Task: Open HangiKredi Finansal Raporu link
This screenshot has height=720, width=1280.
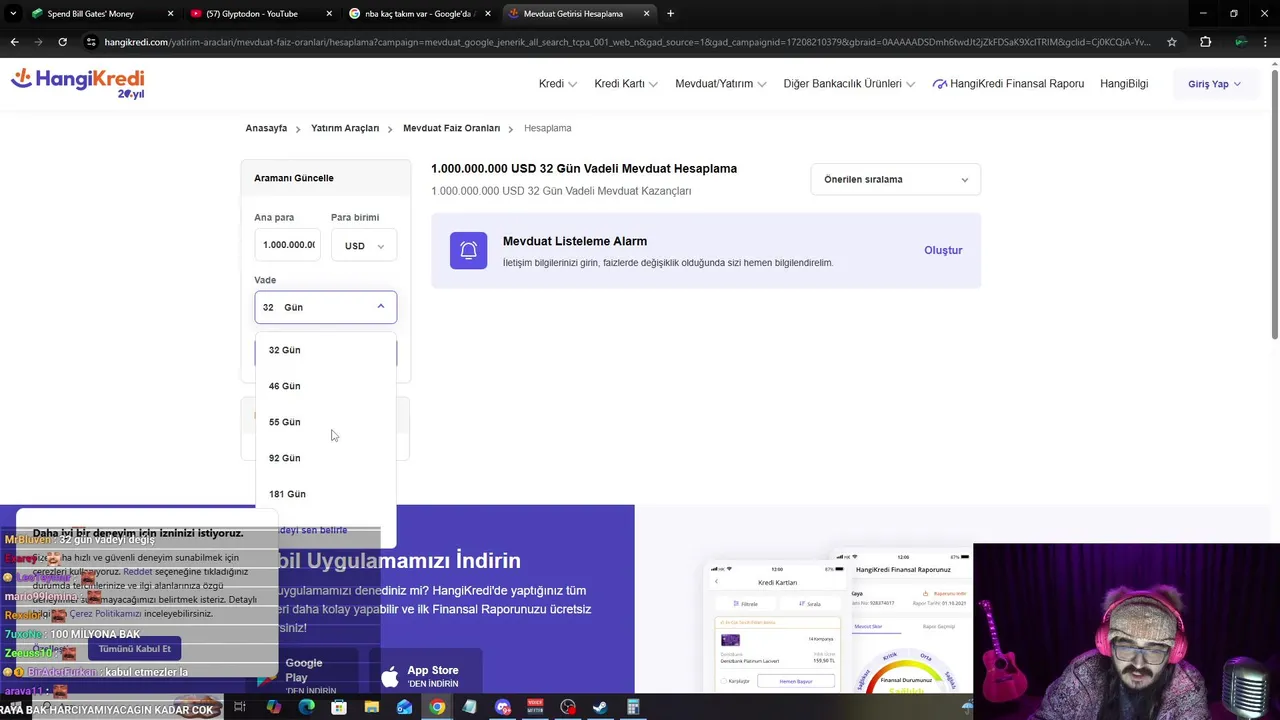Action: 1008,84
